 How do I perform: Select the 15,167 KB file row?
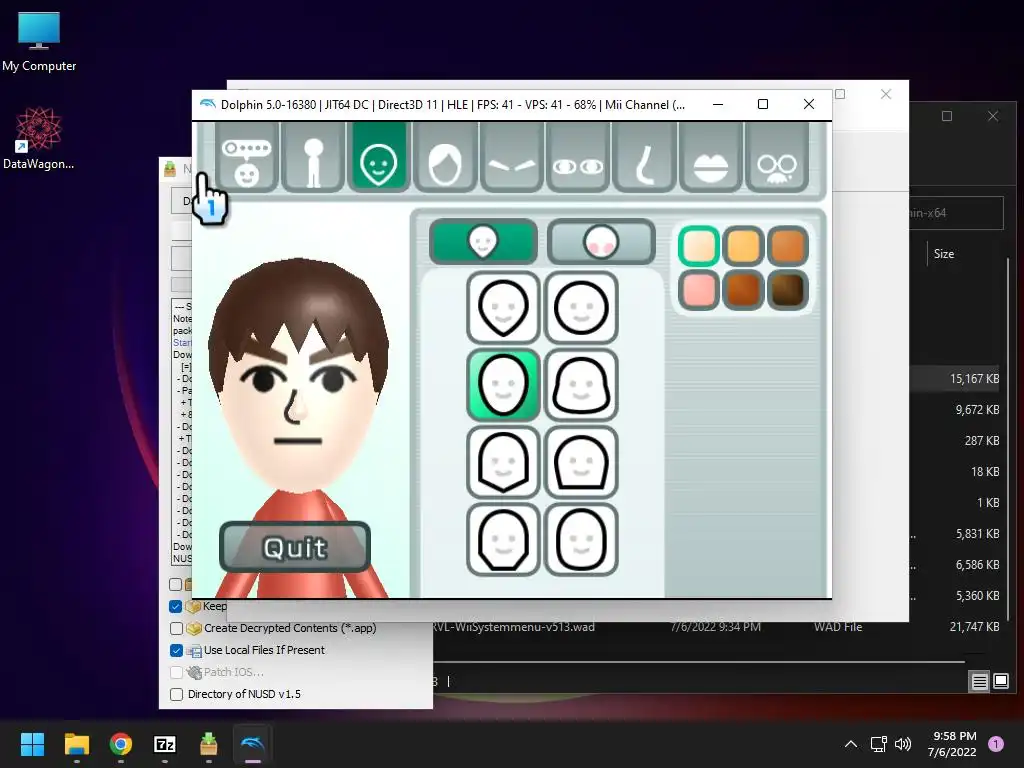coord(954,379)
